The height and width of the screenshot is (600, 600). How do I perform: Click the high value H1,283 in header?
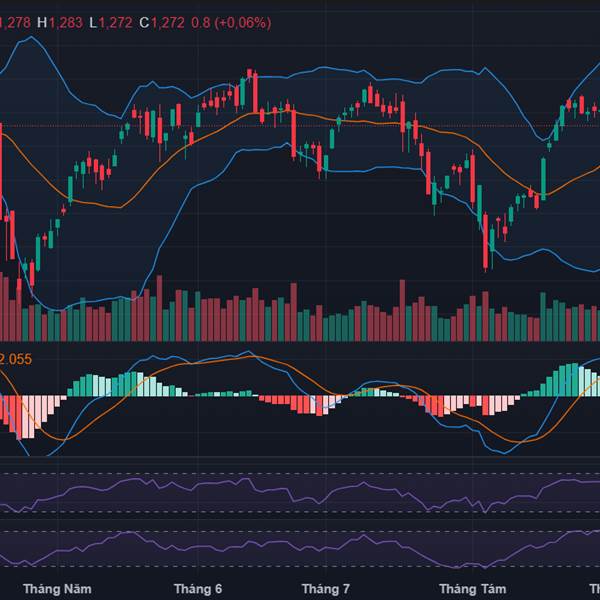pyautogui.click(x=60, y=23)
